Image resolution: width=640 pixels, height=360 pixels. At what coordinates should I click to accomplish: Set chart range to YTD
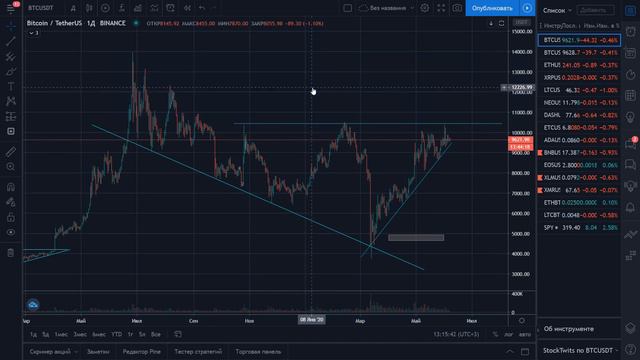(116, 334)
